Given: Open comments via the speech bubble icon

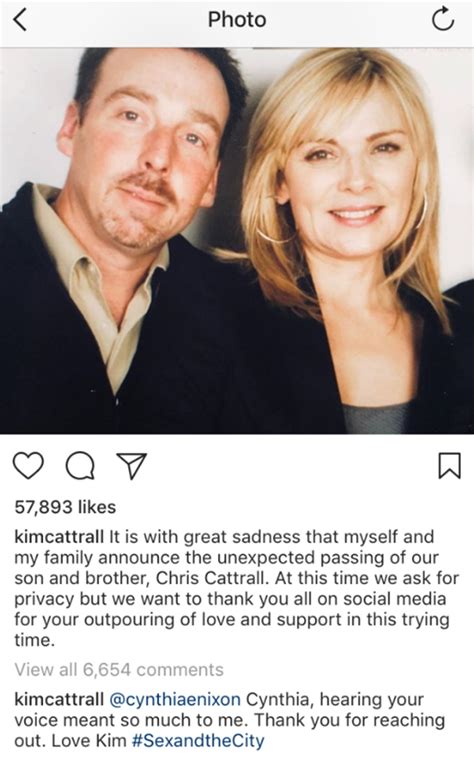Looking at the screenshot, I should 80,466.
